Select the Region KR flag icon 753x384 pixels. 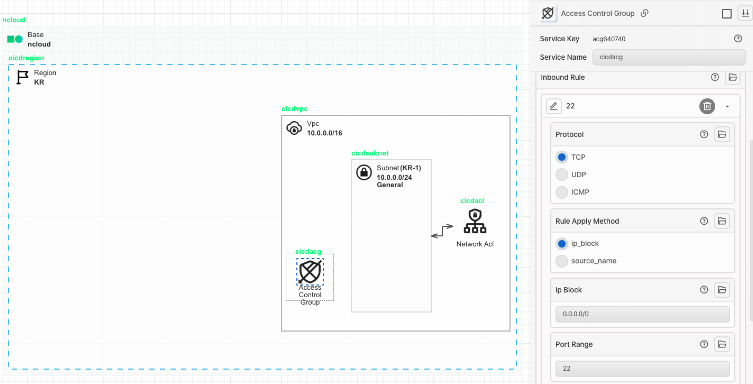click(x=22, y=77)
